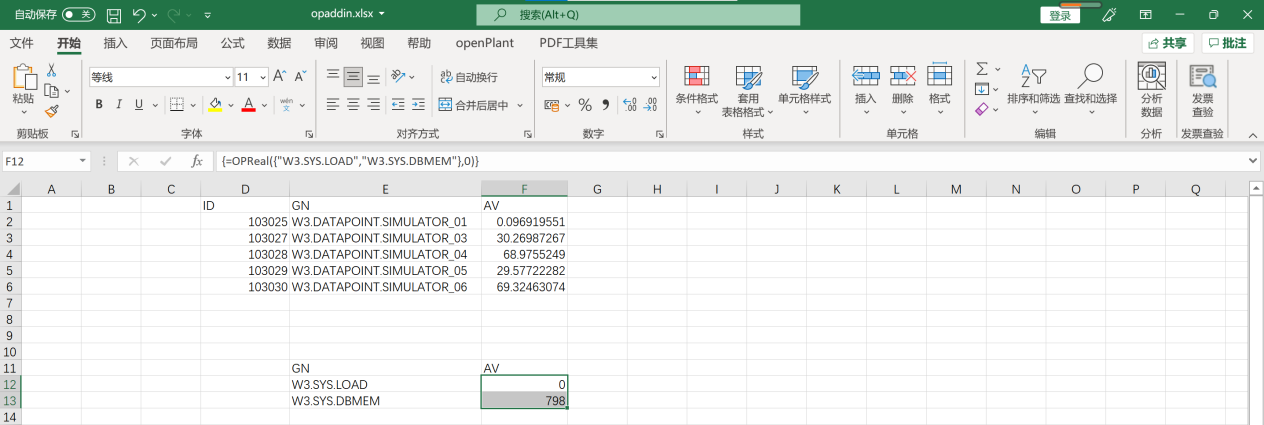1264x425 pixels.
Task: Click the Share (共享) button
Action: (1167, 43)
